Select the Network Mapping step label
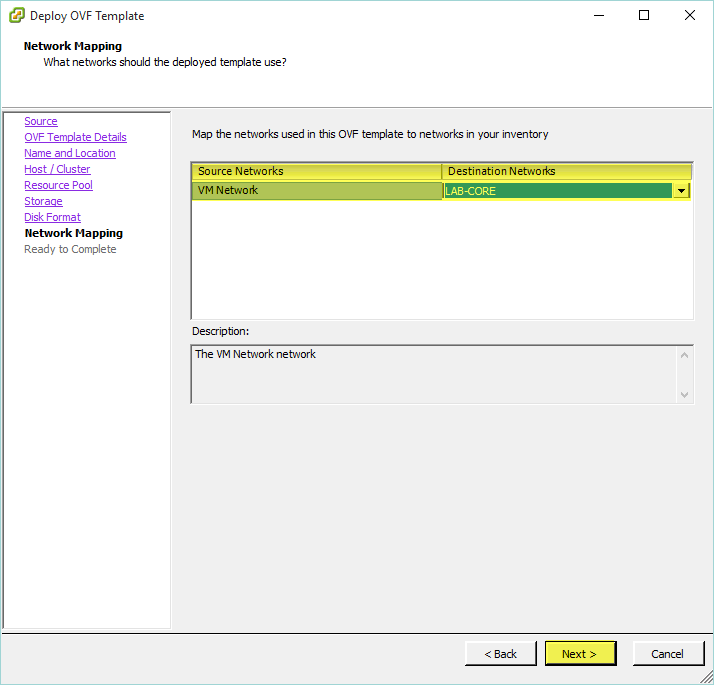 (x=74, y=233)
